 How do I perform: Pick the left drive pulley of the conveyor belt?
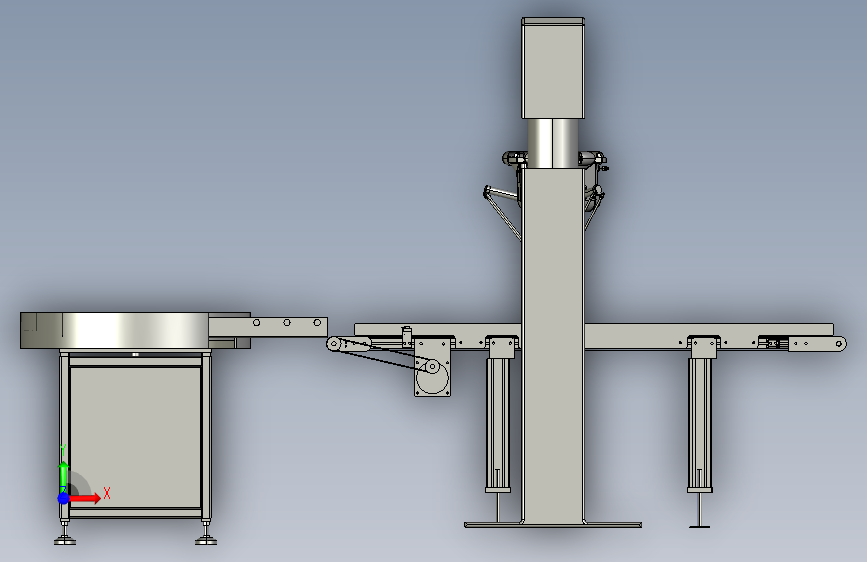pyautogui.click(x=333, y=344)
